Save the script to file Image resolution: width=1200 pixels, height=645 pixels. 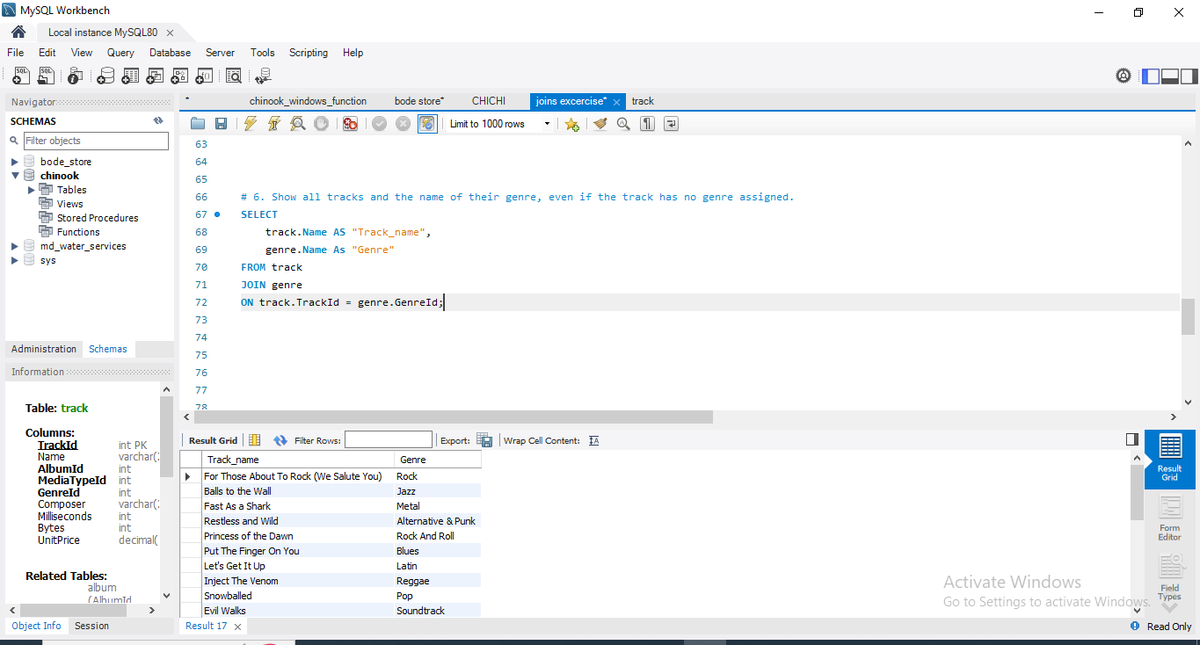point(221,124)
